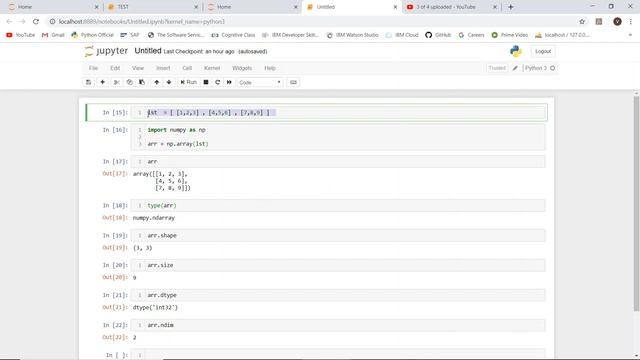Click the import numpy code cell
Viewport: 640px width, 360px height.
(338, 137)
